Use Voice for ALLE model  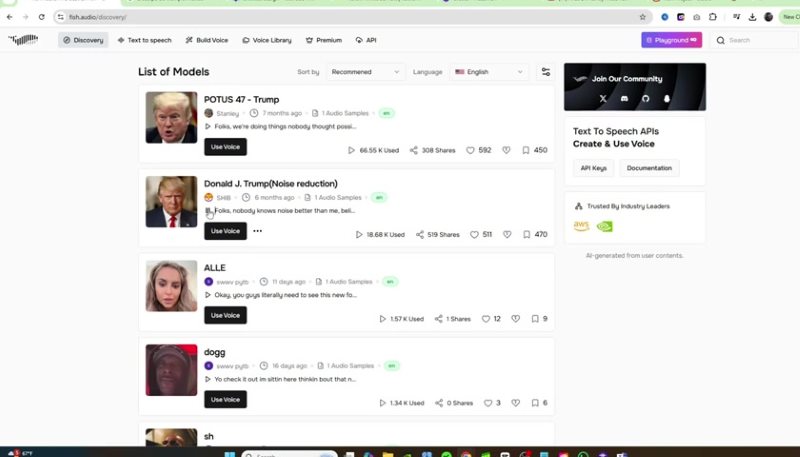pos(226,315)
